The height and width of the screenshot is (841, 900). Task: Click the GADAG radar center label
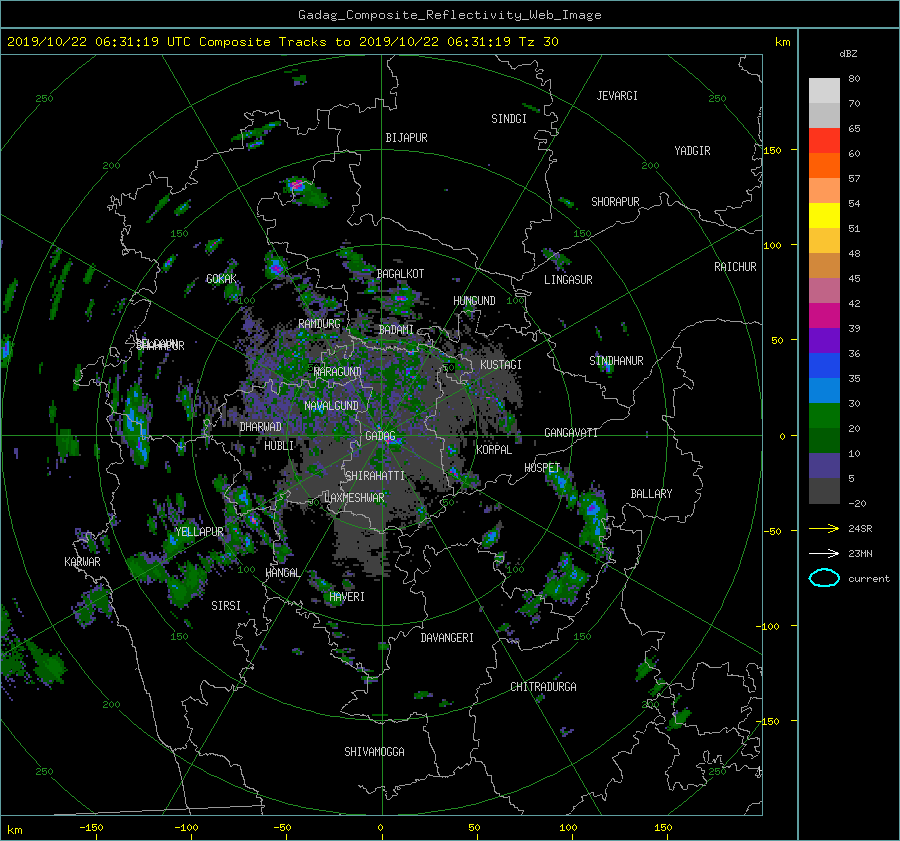click(x=381, y=436)
